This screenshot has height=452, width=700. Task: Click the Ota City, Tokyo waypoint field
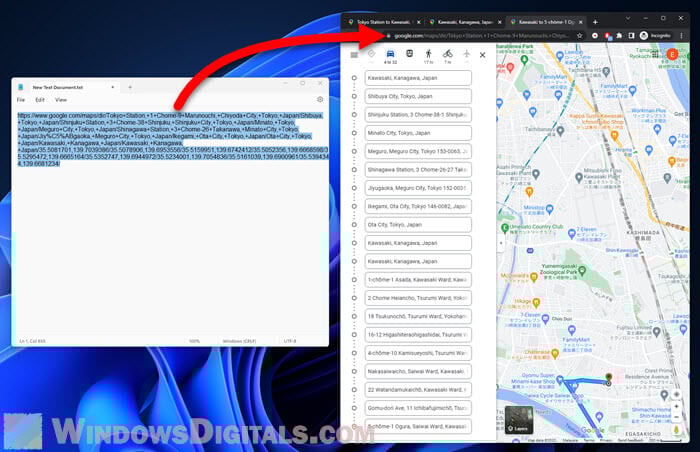pos(418,225)
